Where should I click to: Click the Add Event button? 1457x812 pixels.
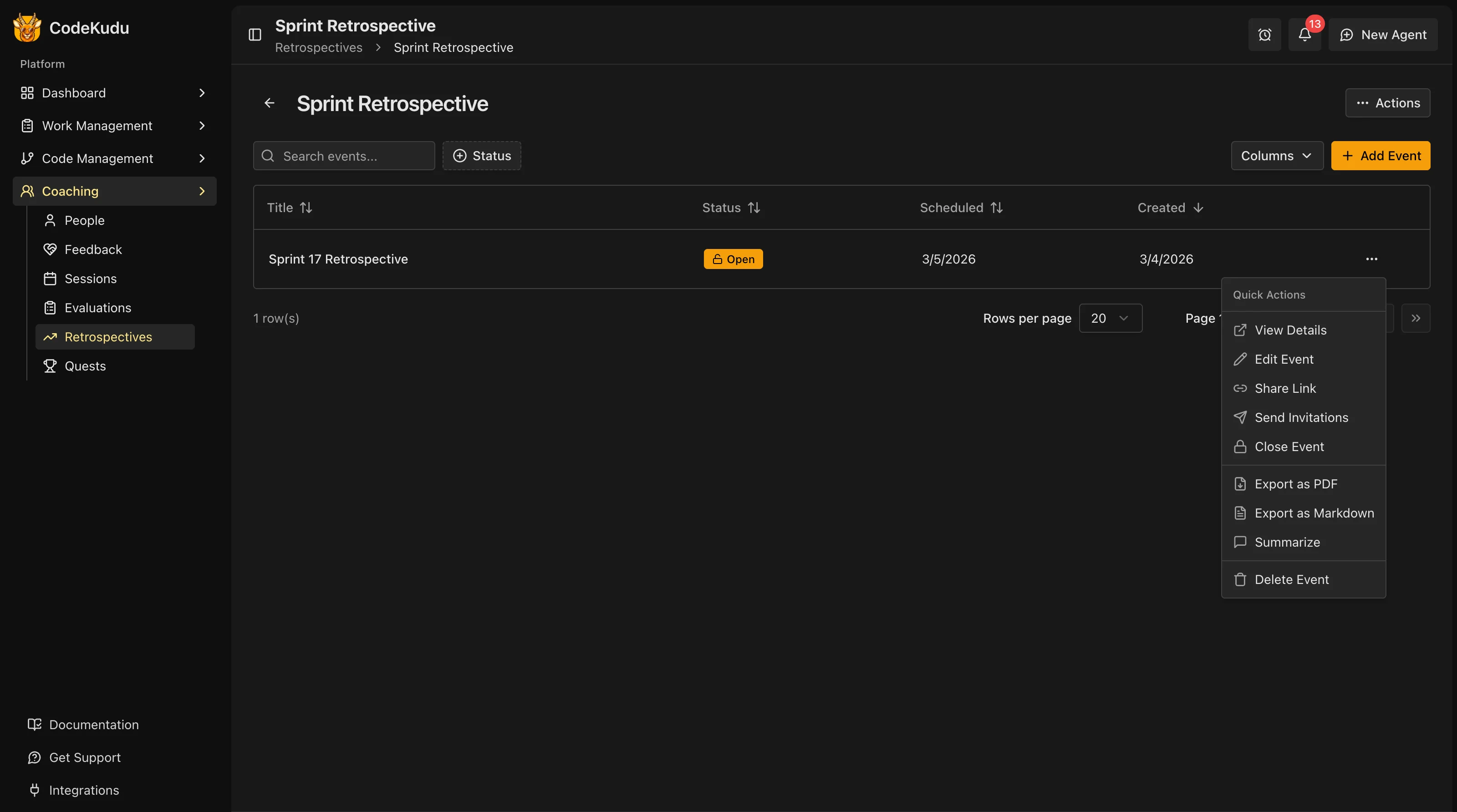click(1380, 156)
